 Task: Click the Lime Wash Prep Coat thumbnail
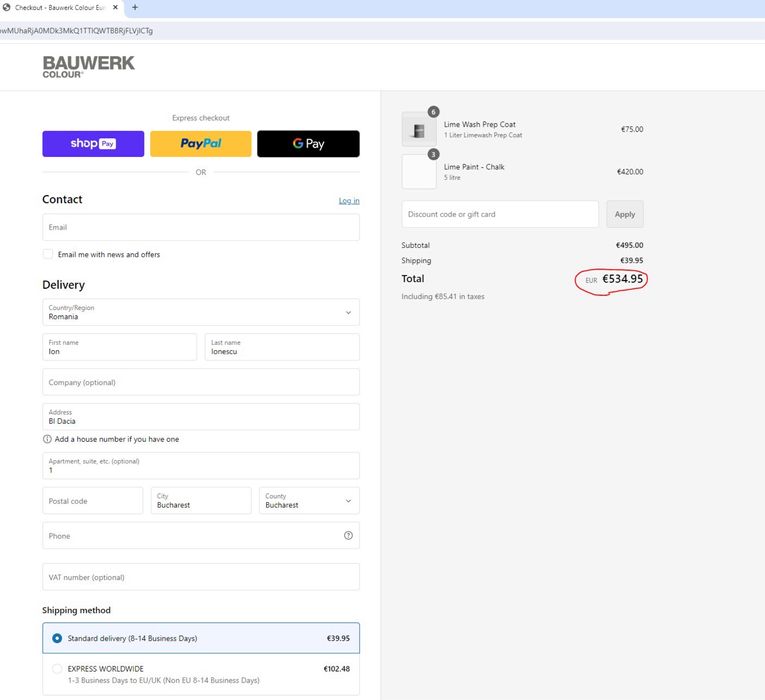419,129
